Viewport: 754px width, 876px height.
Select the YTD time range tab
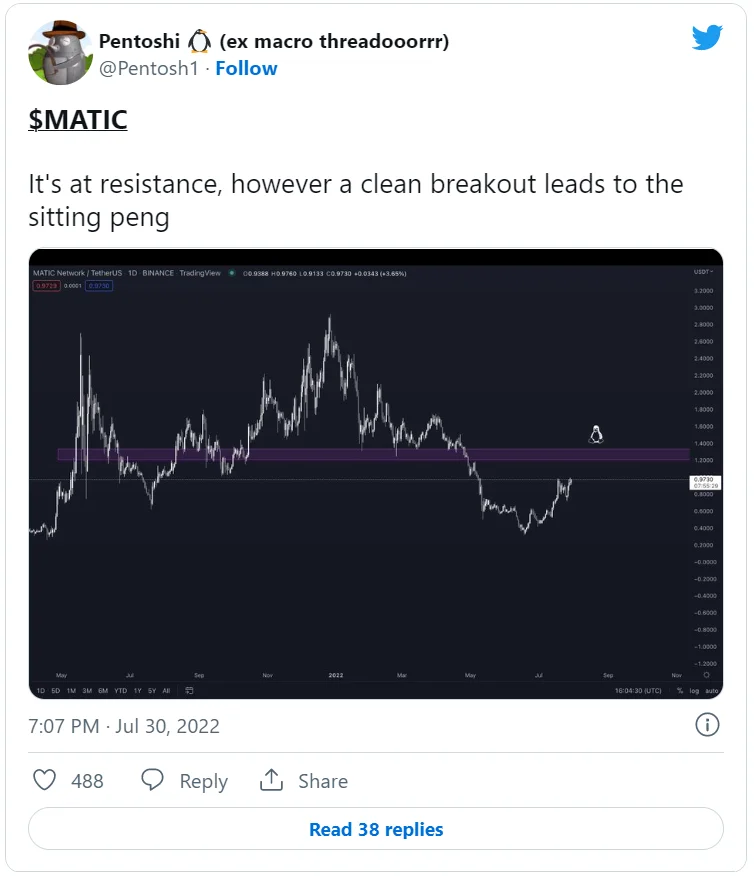click(x=121, y=690)
